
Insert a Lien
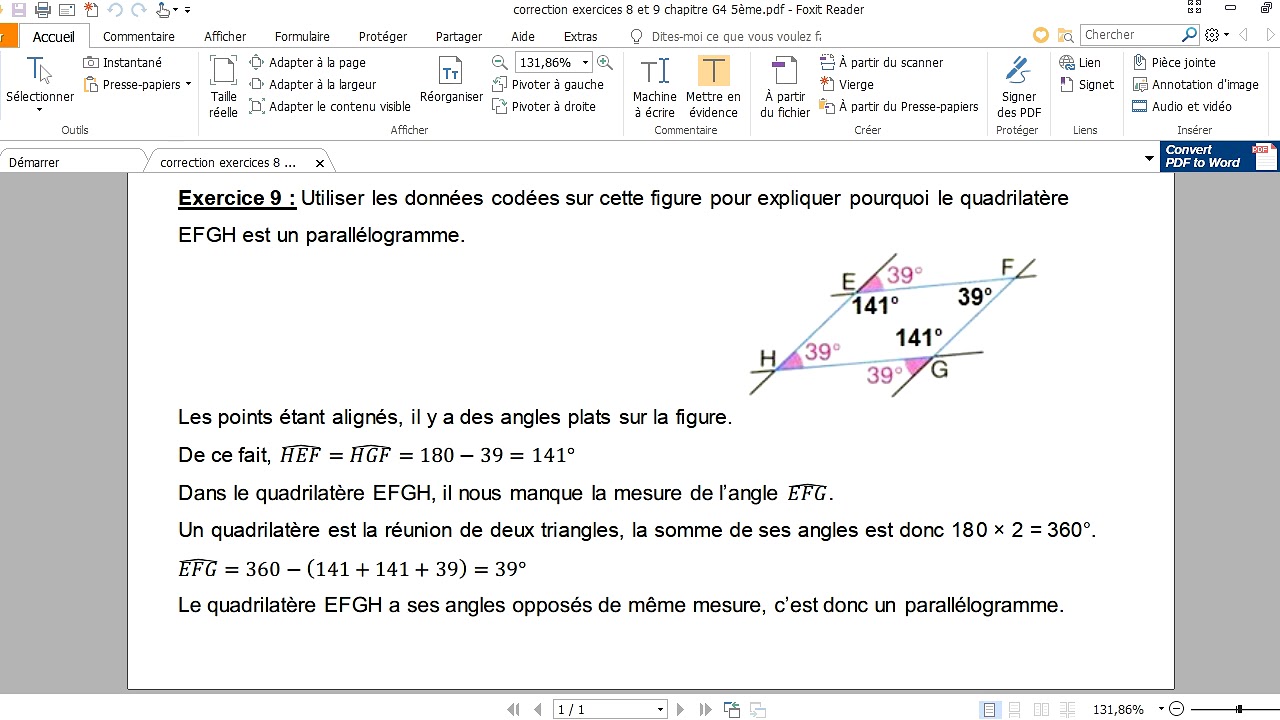tap(1080, 62)
